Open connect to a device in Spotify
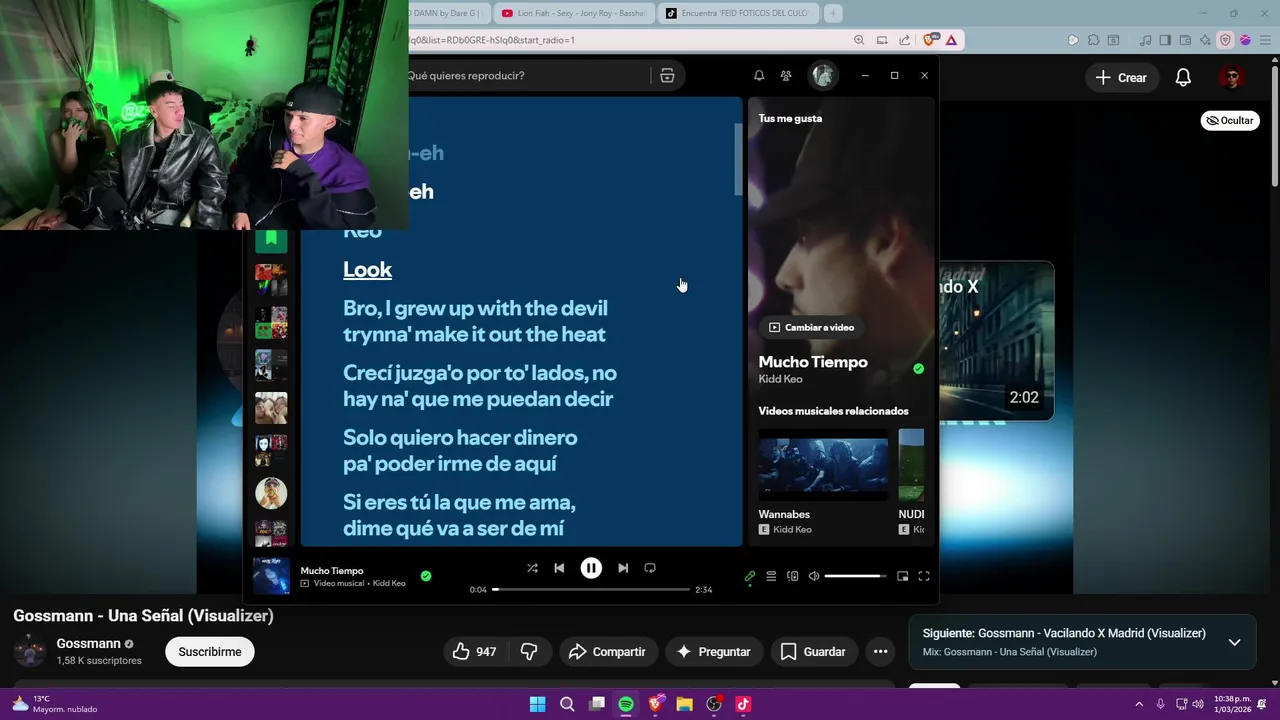The width and height of the screenshot is (1280, 720). [792, 576]
